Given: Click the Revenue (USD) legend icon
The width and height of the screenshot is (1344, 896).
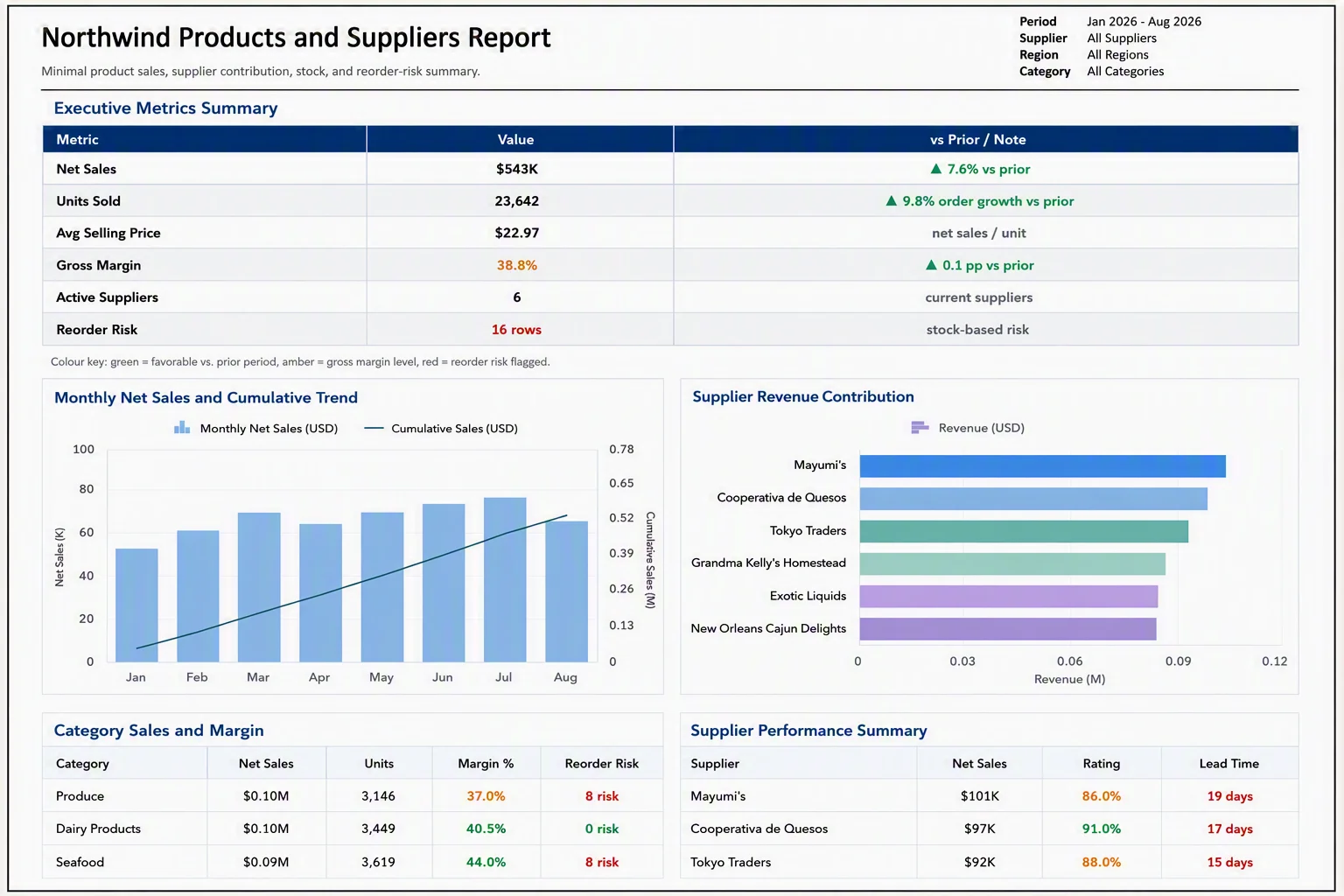Looking at the screenshot, I should pos(920,427).
